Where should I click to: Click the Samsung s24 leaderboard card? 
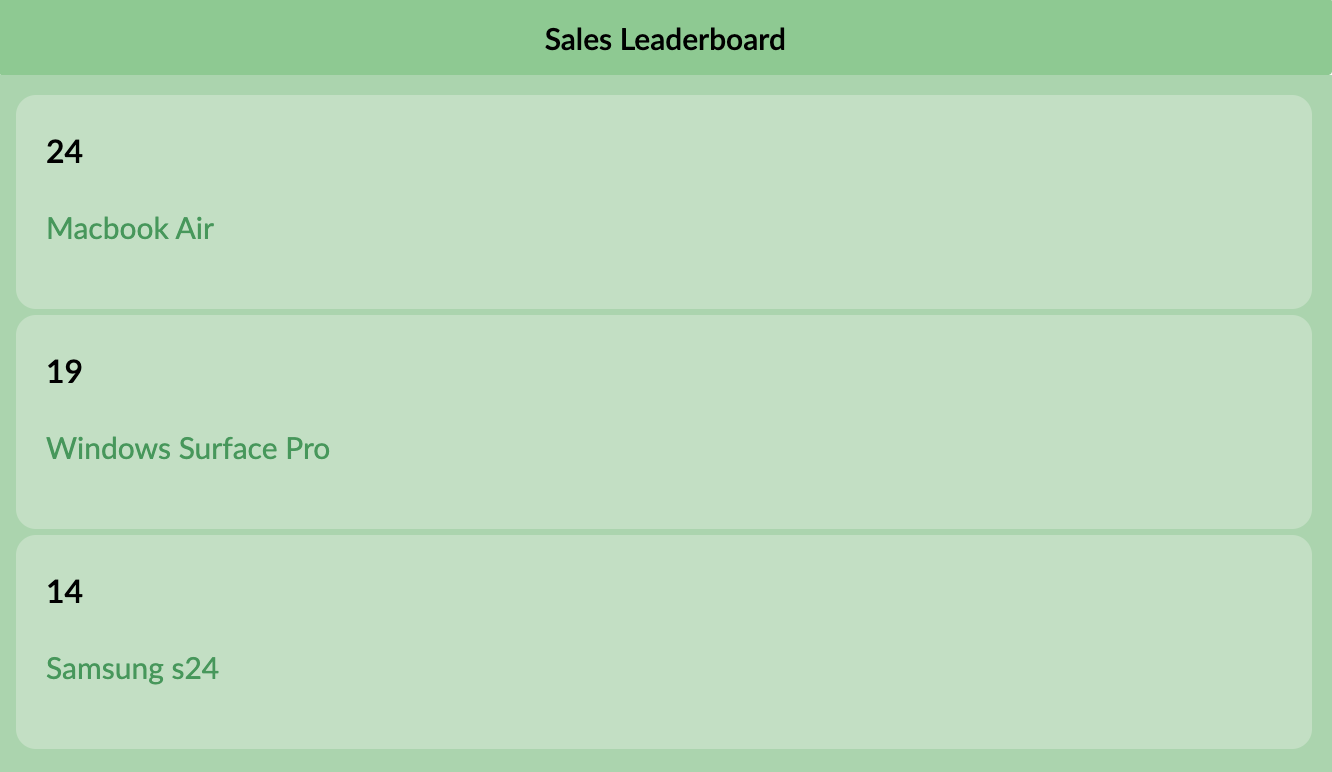click(x=664, y=642)
